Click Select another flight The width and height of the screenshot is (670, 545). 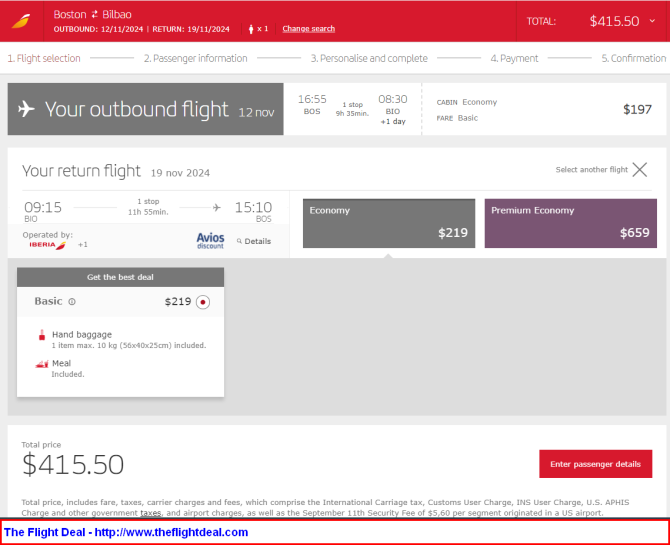(591, 170)
